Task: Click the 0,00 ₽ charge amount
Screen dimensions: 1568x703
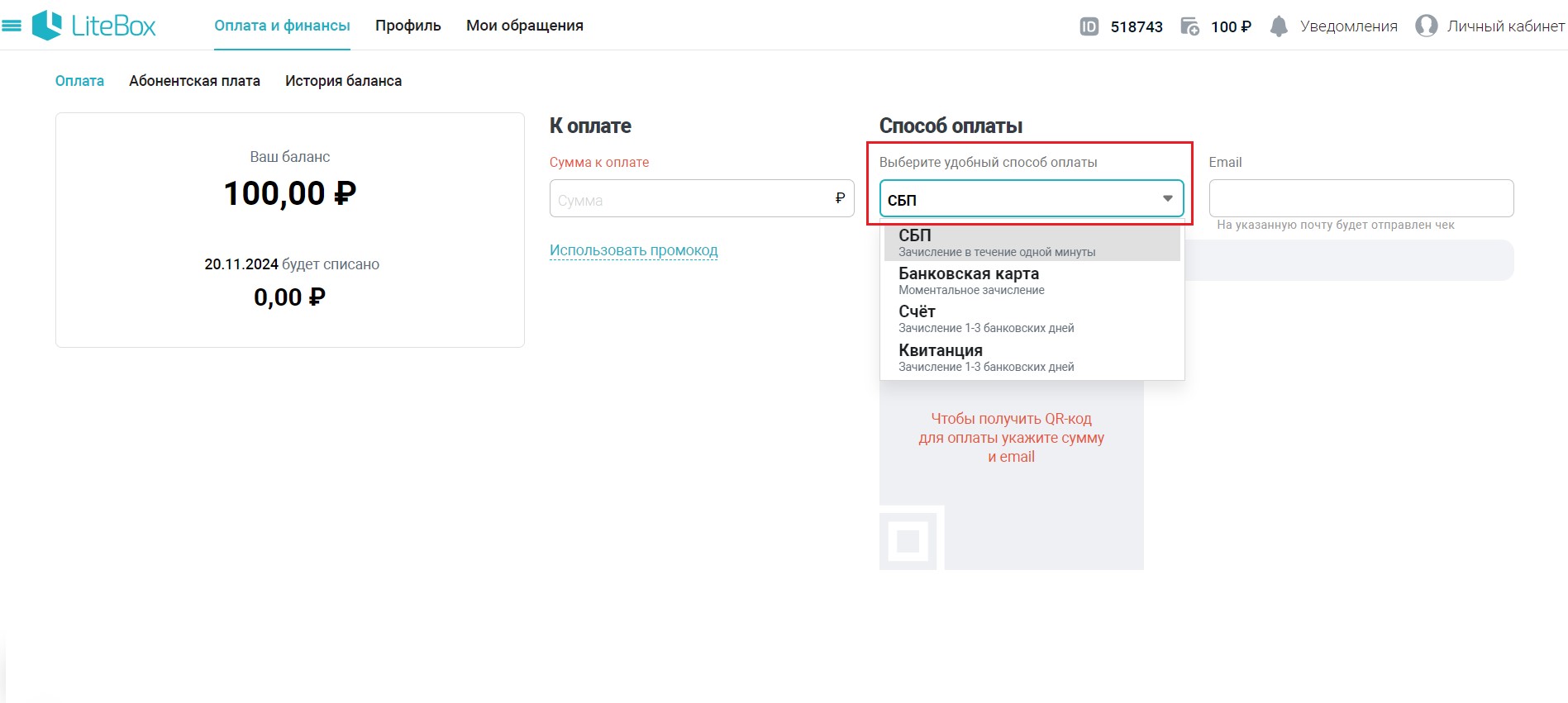Action: pyautogui.click(x=289, y=297)
